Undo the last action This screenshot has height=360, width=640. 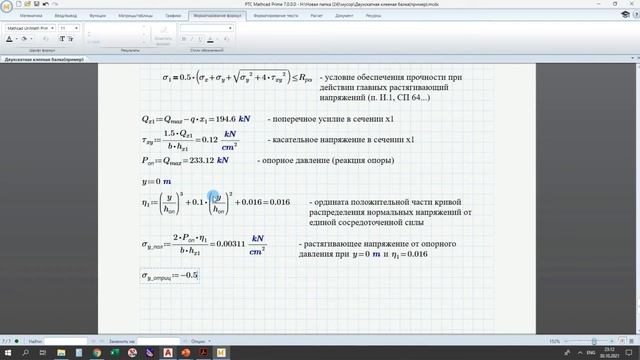pyautogui.click(x=46, y=4)
